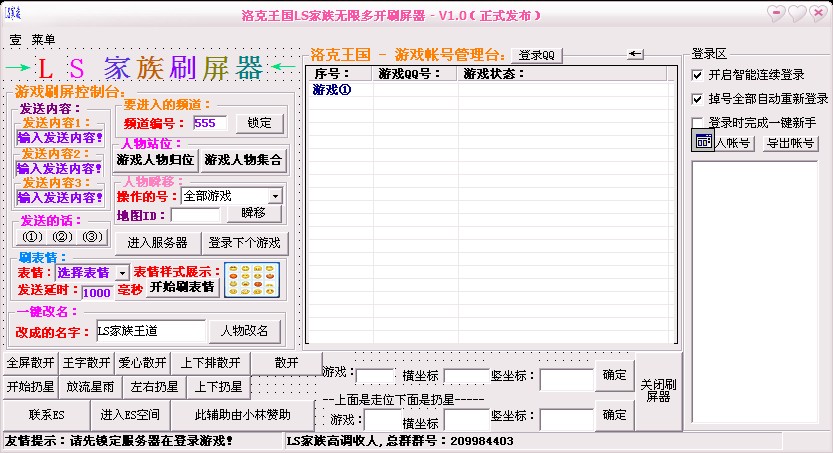
Task: Click 开始扔星 button
Action: pos(30,387)
